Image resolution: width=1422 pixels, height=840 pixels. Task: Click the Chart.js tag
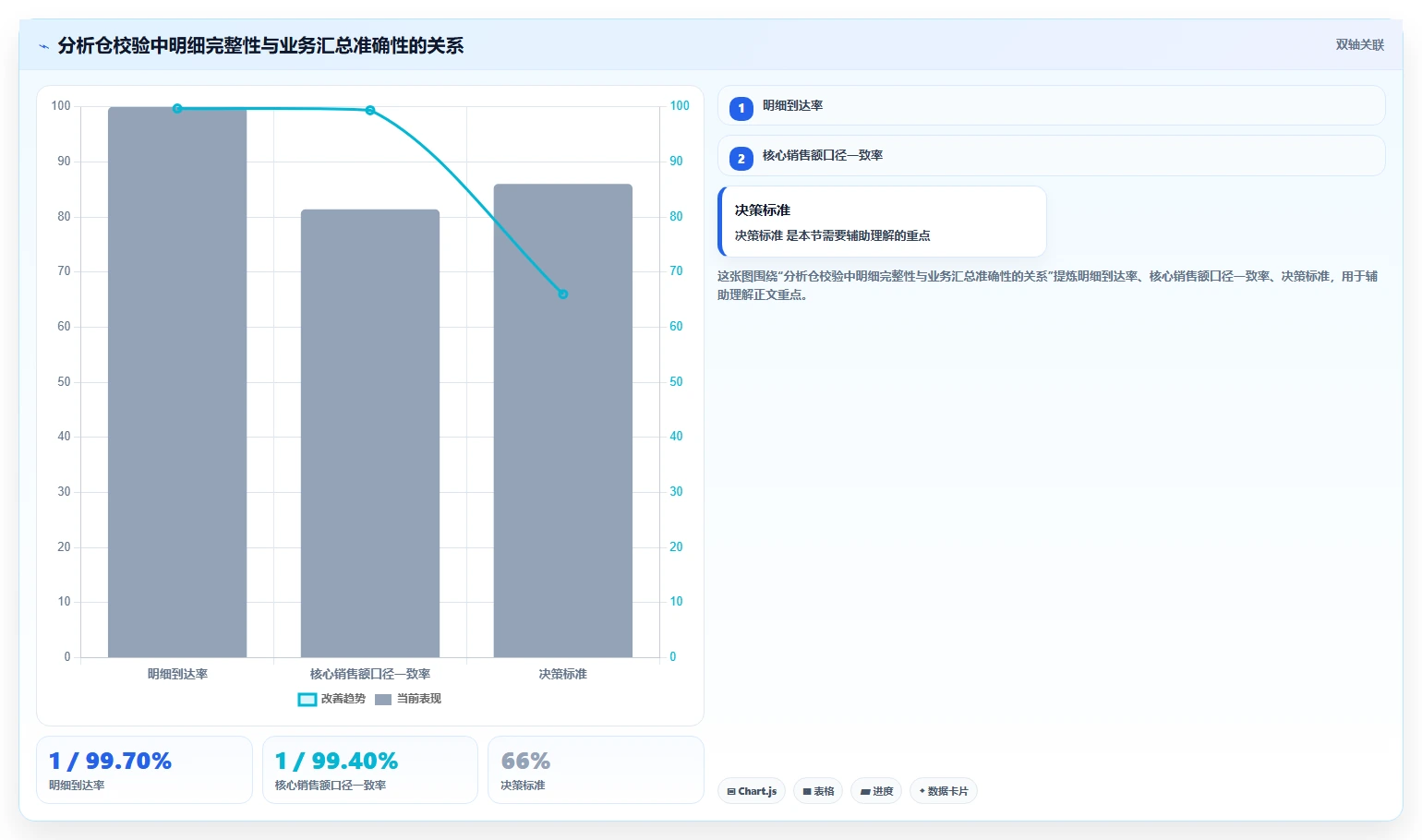752,791
